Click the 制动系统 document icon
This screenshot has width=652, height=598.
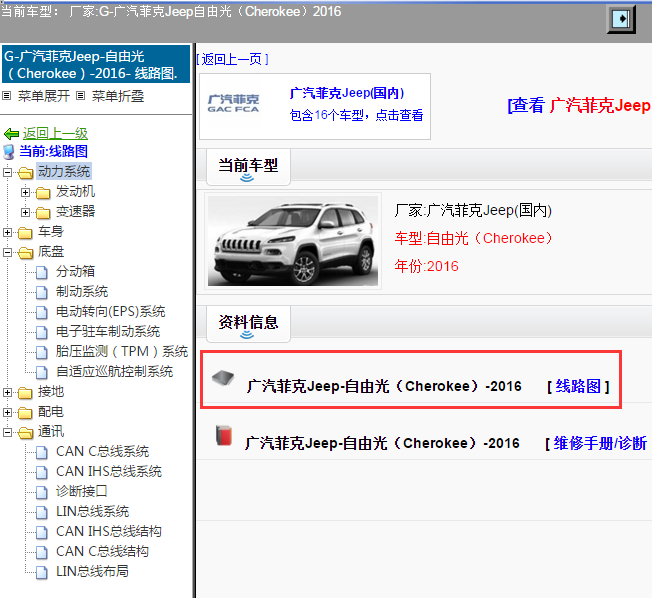42,292
